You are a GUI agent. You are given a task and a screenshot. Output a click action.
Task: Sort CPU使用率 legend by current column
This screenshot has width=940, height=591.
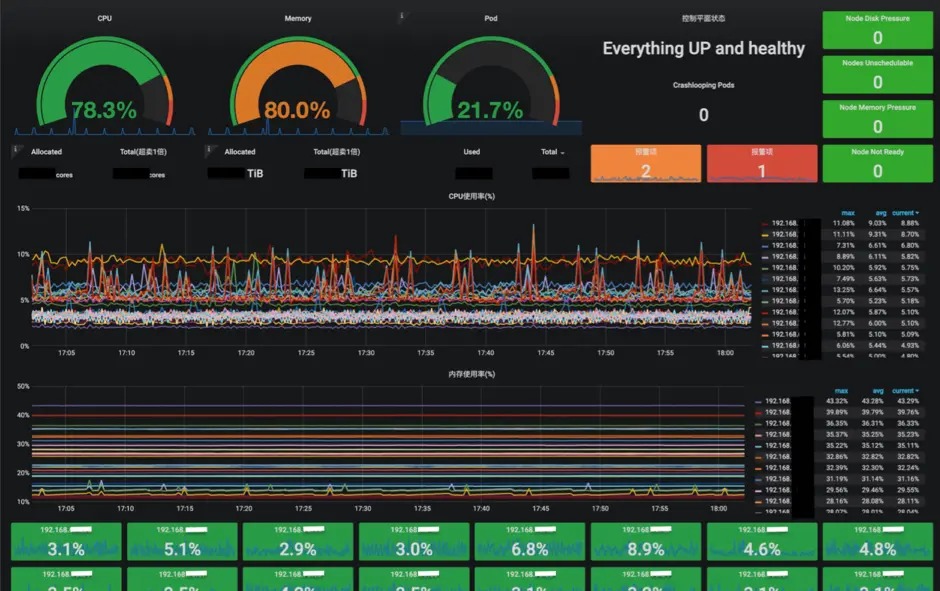coord(905,213)
